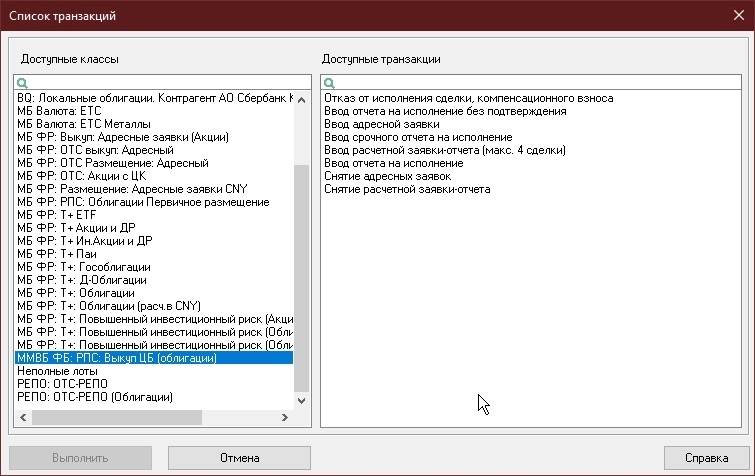The width and height of the screenshot is (755, 476).
Task: Choose Снятие расчетной заявки-отчета transaction
Action: (x=407, y=189)
